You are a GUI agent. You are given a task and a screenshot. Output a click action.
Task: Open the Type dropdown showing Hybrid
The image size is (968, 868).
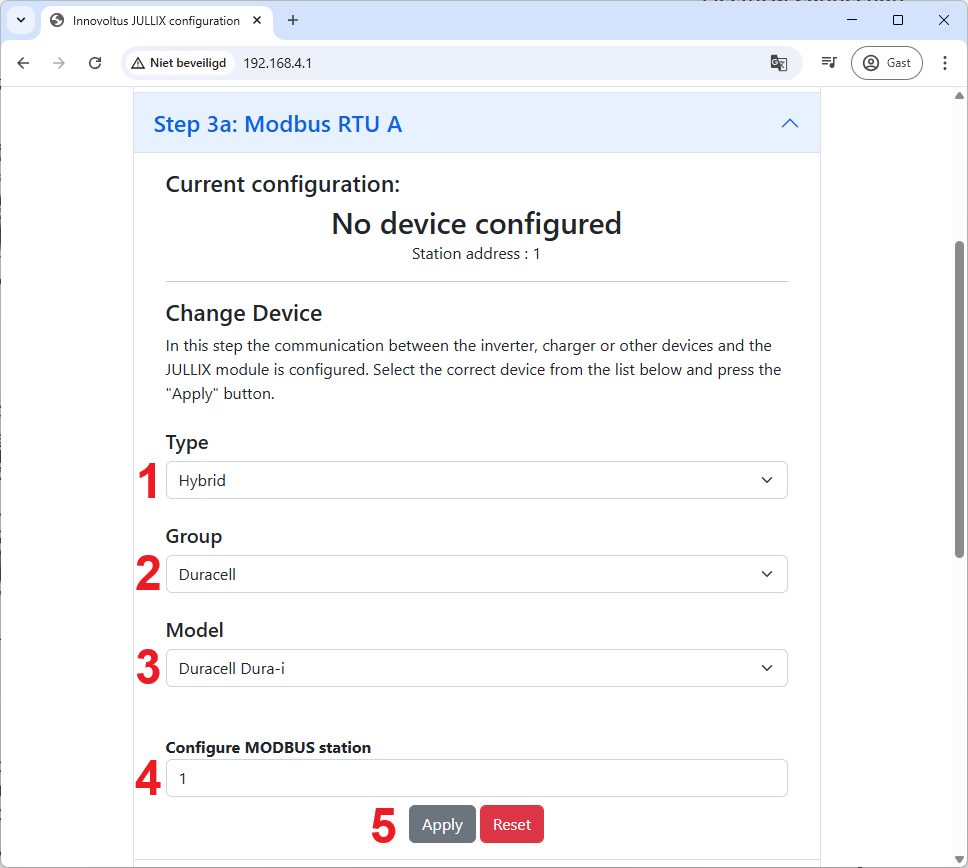[x=476, y=480]
